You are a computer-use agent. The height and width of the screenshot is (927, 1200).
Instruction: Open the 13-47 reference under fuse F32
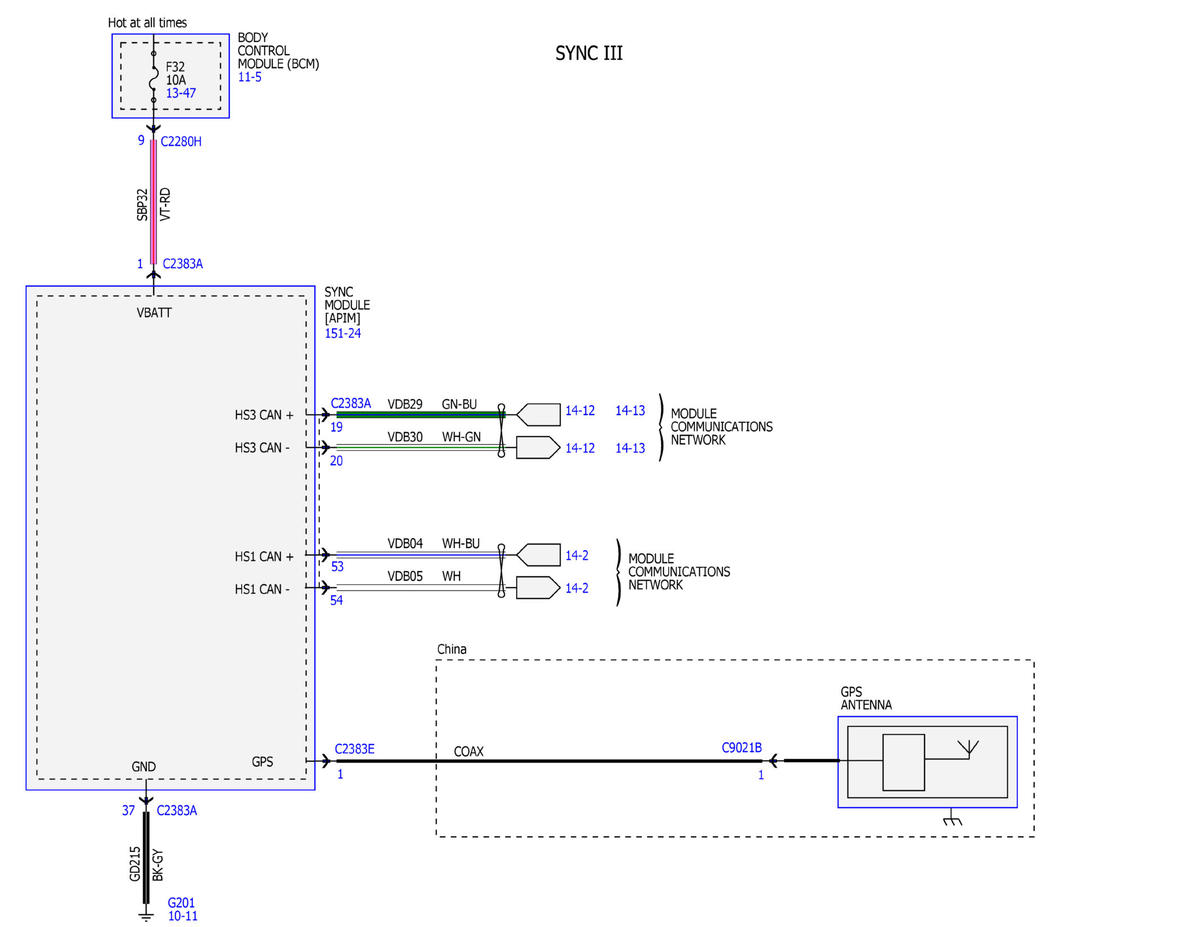pos(180,92)
